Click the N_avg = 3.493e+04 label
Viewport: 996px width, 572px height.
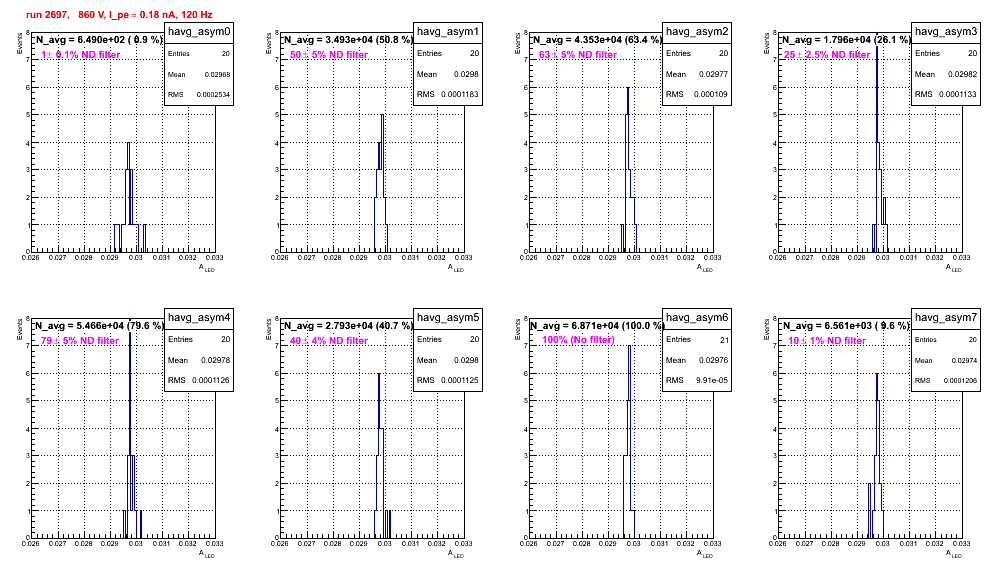point(348,40)
